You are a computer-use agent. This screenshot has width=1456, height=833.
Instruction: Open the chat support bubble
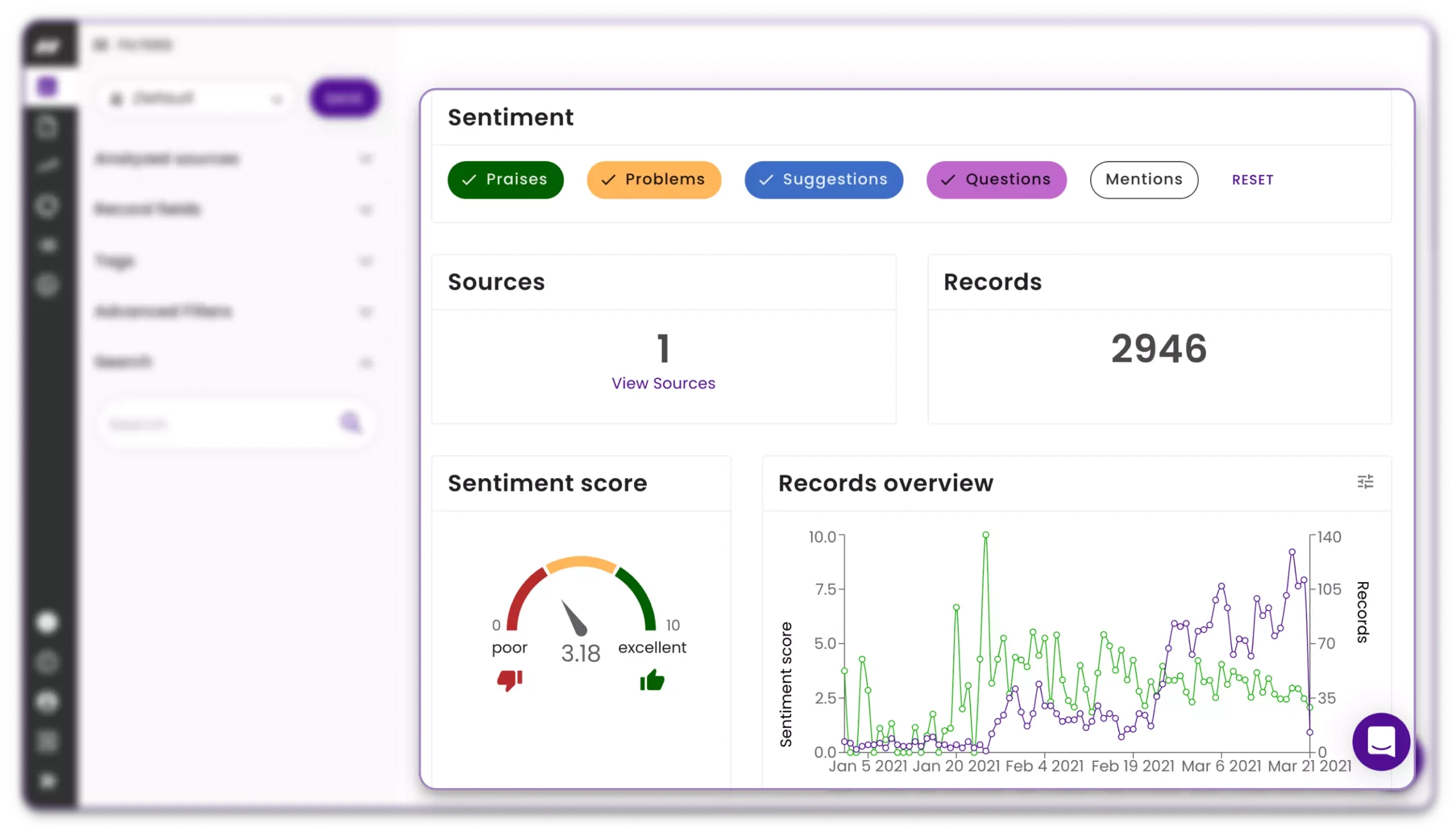(x=1380, y=742)
